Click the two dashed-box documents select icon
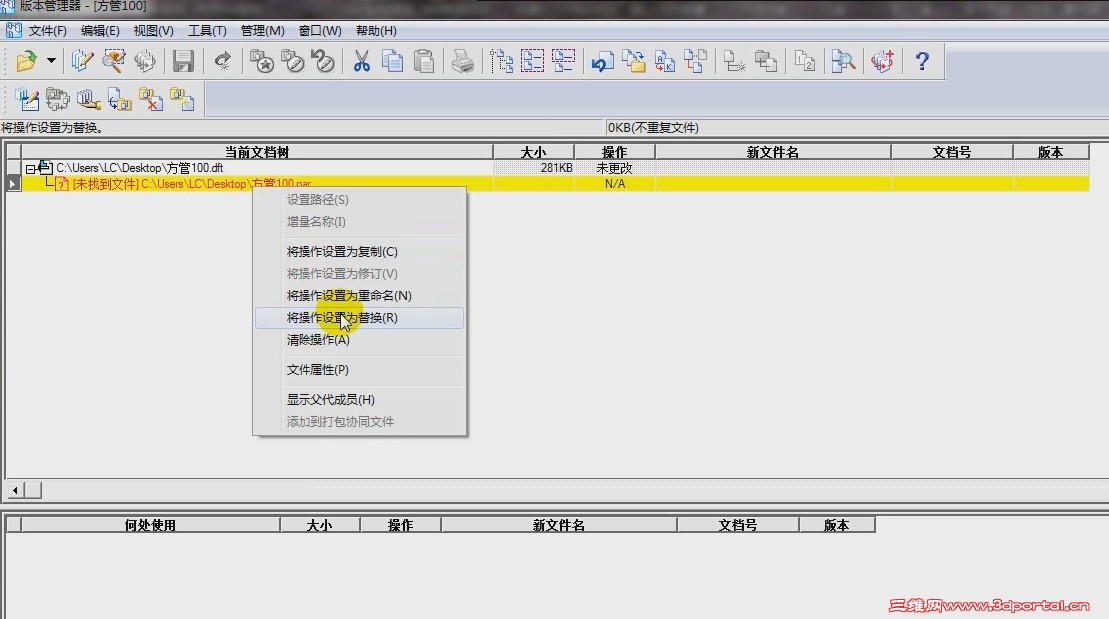The image size is (1109, 619). coord(533,61)
